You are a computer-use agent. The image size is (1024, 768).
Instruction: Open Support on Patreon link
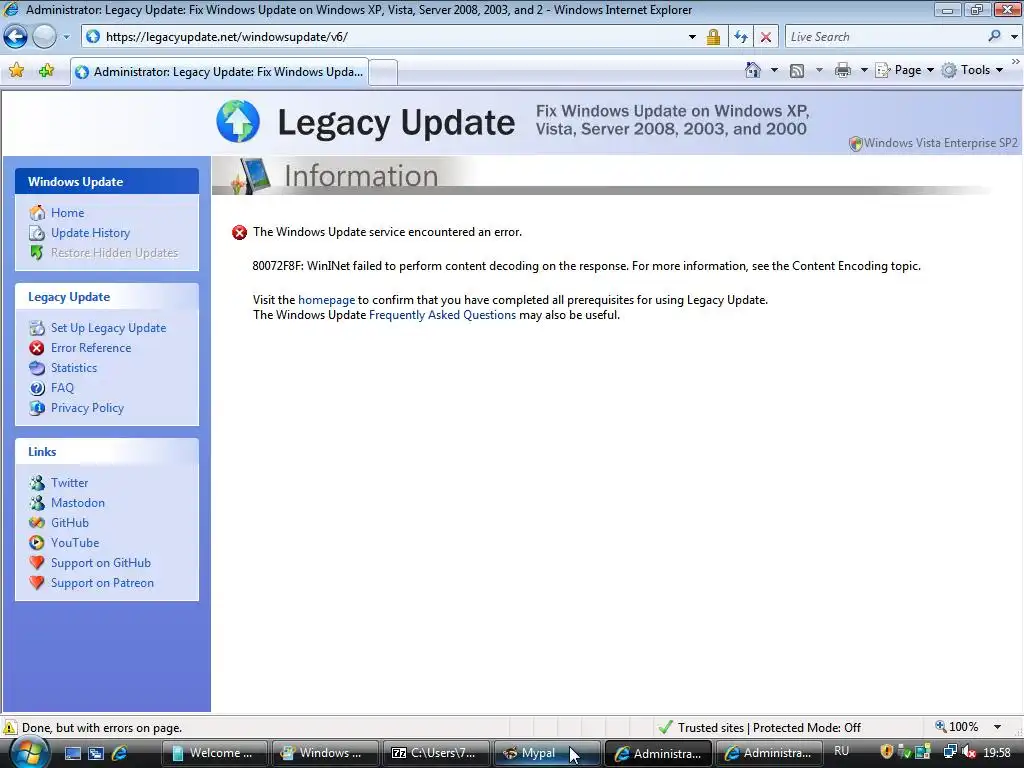pos(102,583)
